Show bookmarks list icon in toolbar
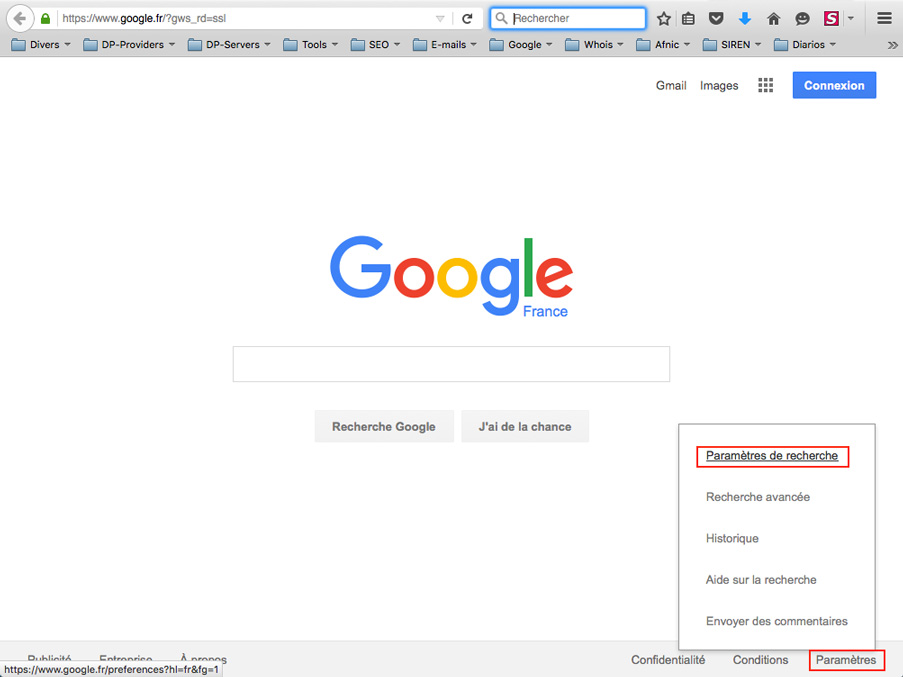 click(688, 18)
